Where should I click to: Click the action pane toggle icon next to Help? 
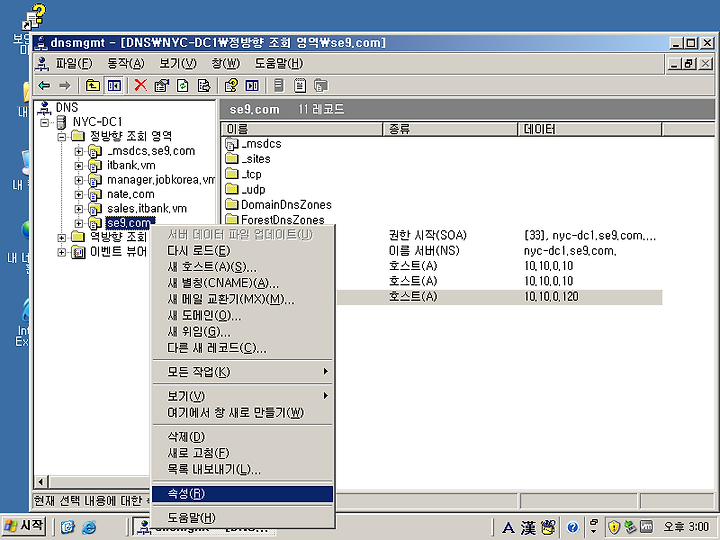click(252, 85)
